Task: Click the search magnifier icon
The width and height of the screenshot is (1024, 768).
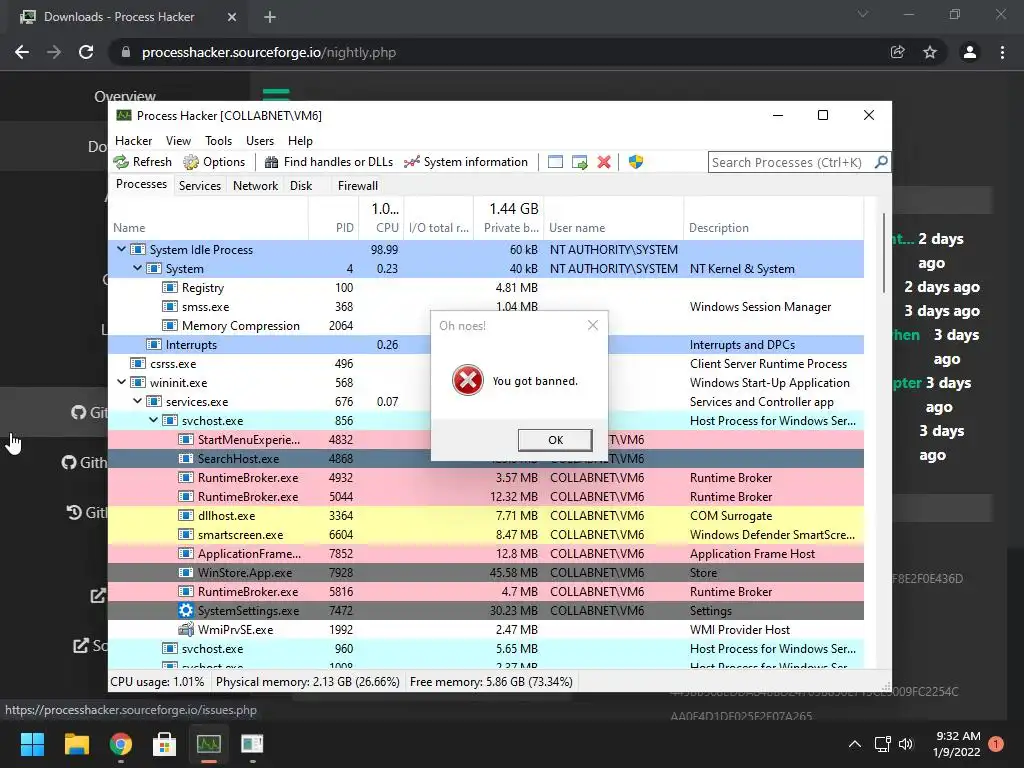Action: click(881, 161)
